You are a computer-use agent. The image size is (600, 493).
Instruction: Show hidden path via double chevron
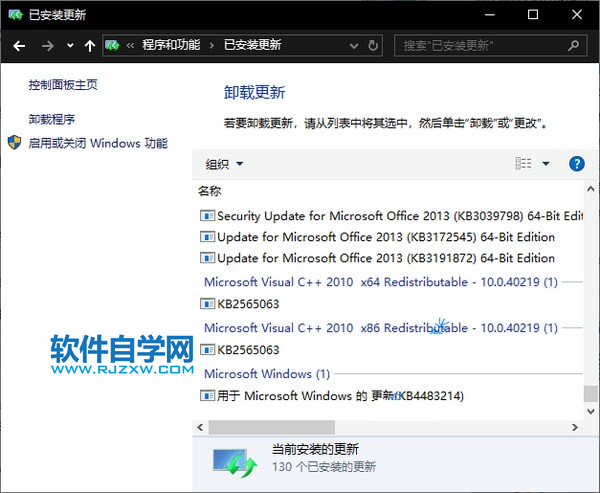click(130, 46)
